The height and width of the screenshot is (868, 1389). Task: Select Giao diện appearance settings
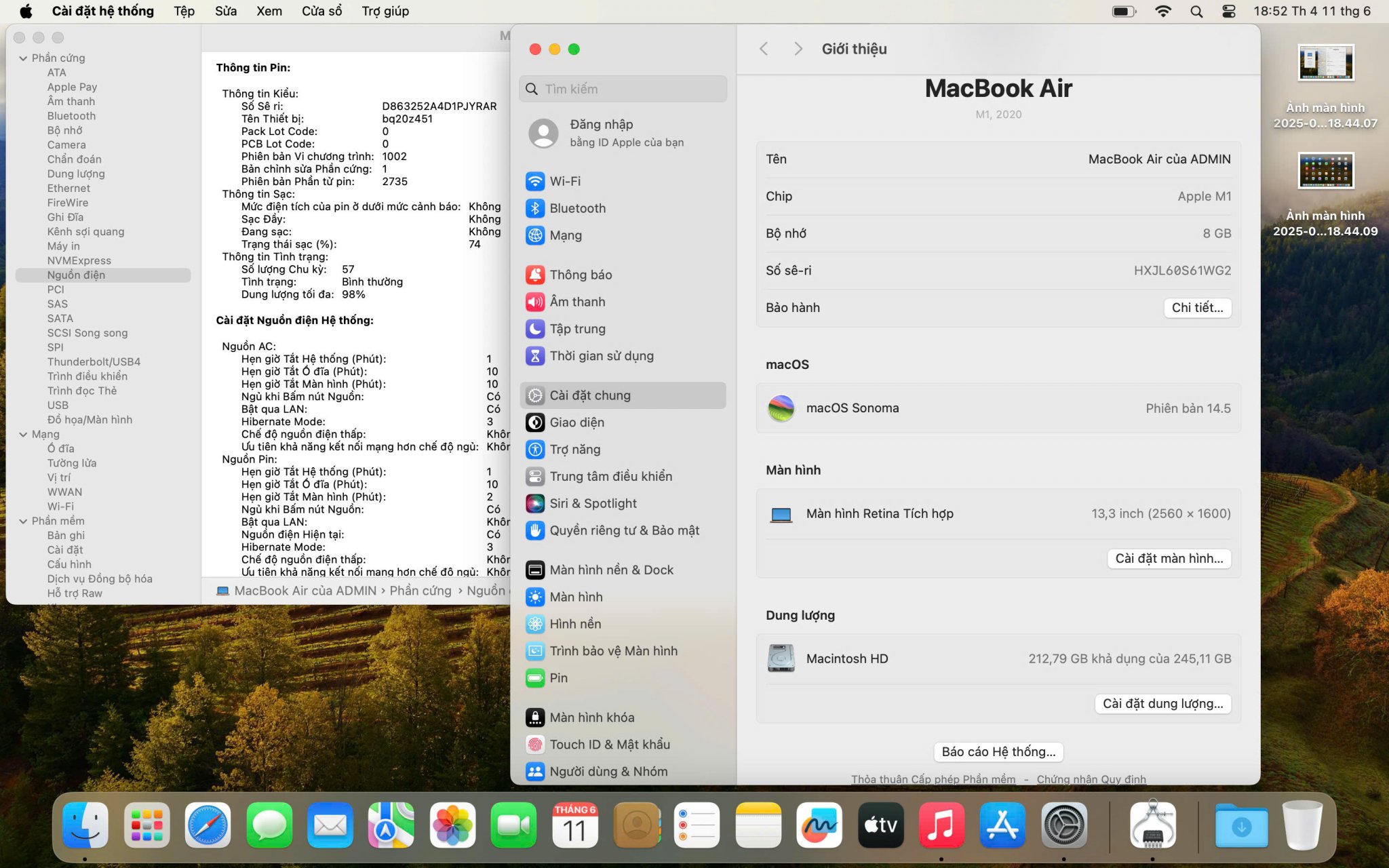coord(623,422)
